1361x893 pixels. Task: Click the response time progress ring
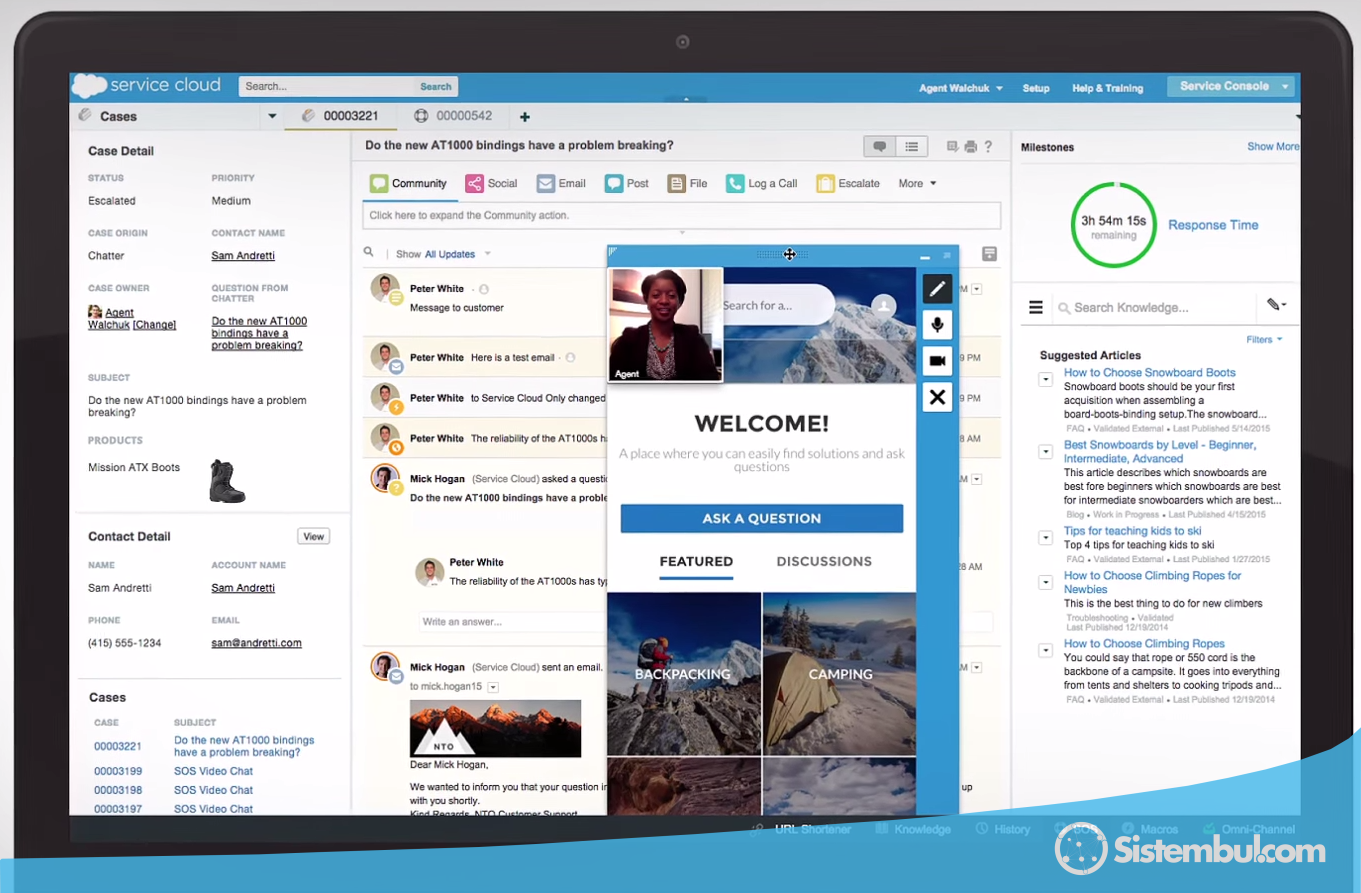[1113, 225]
